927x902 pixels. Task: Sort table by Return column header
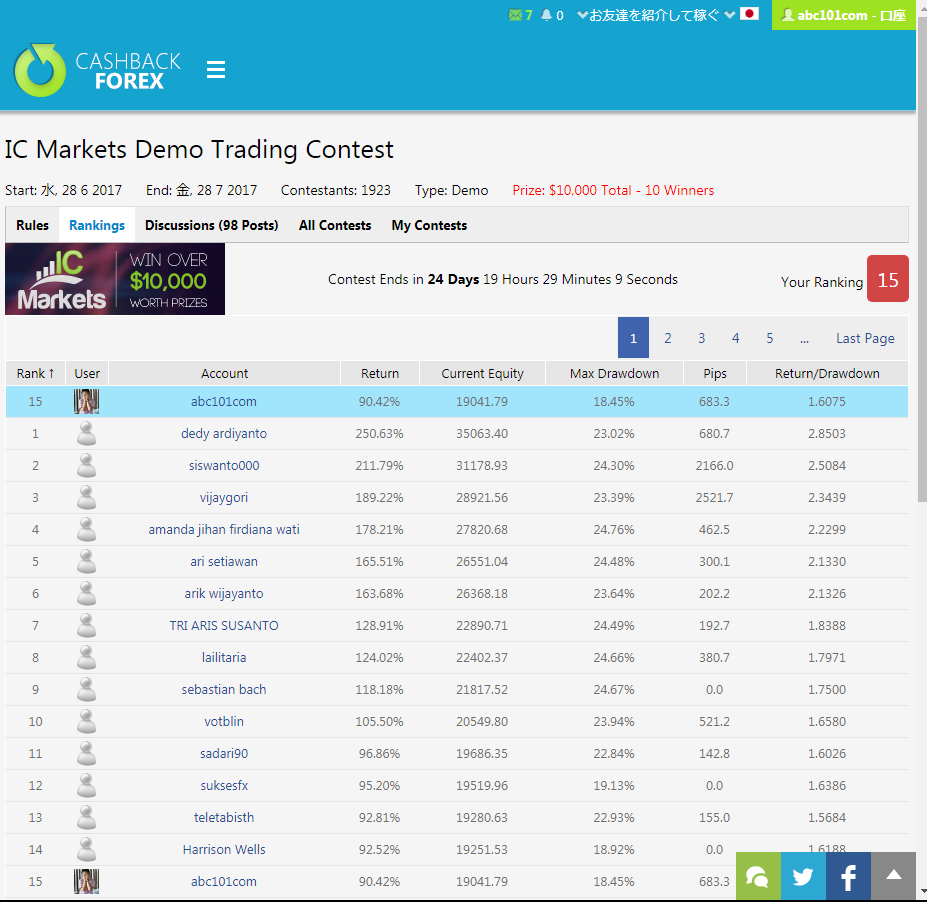tap(380, 374)
